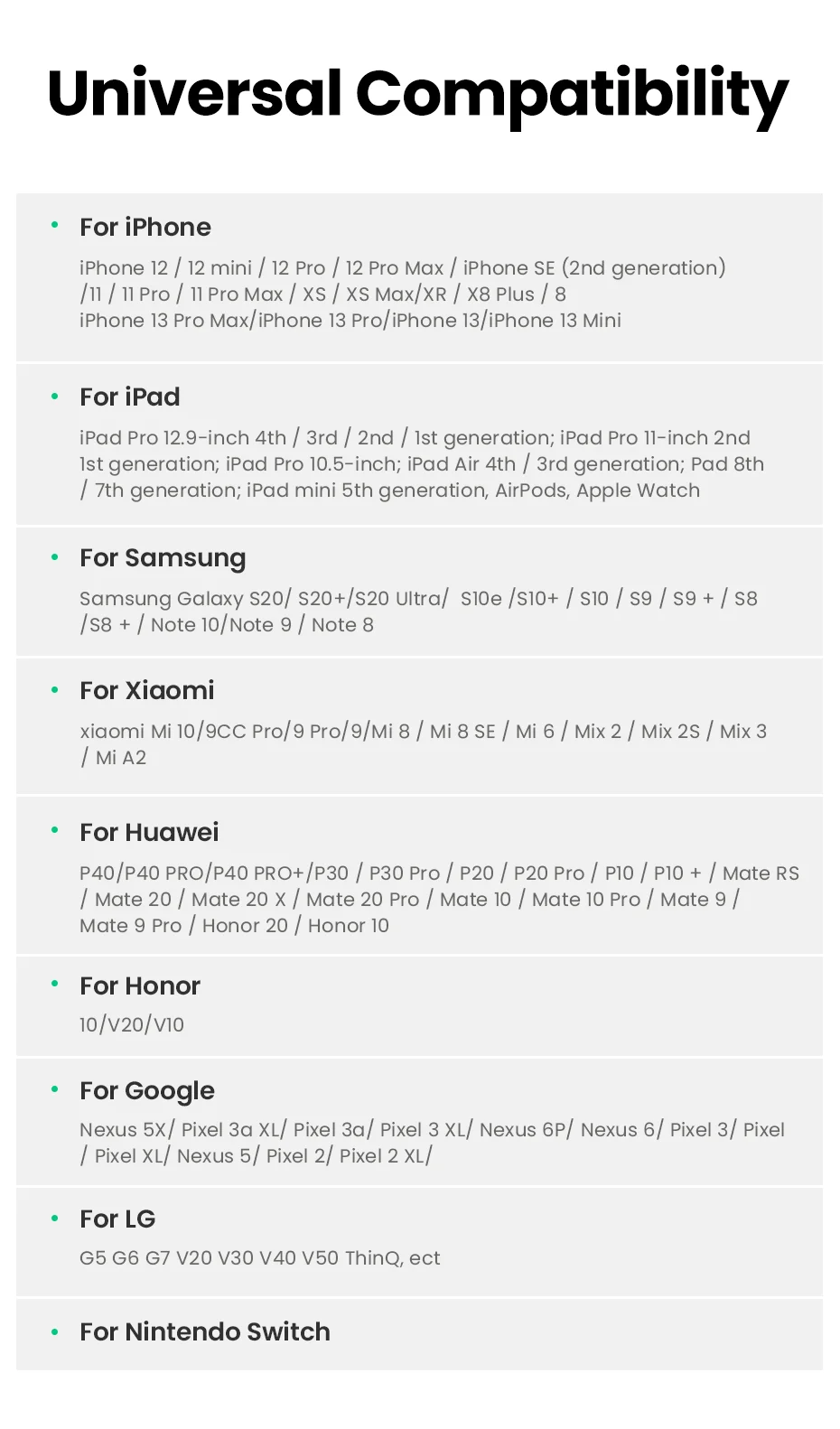Click the green bullet next to For Xiaomi
Screen dimensions: 840x1429
[x=55, y=690]
